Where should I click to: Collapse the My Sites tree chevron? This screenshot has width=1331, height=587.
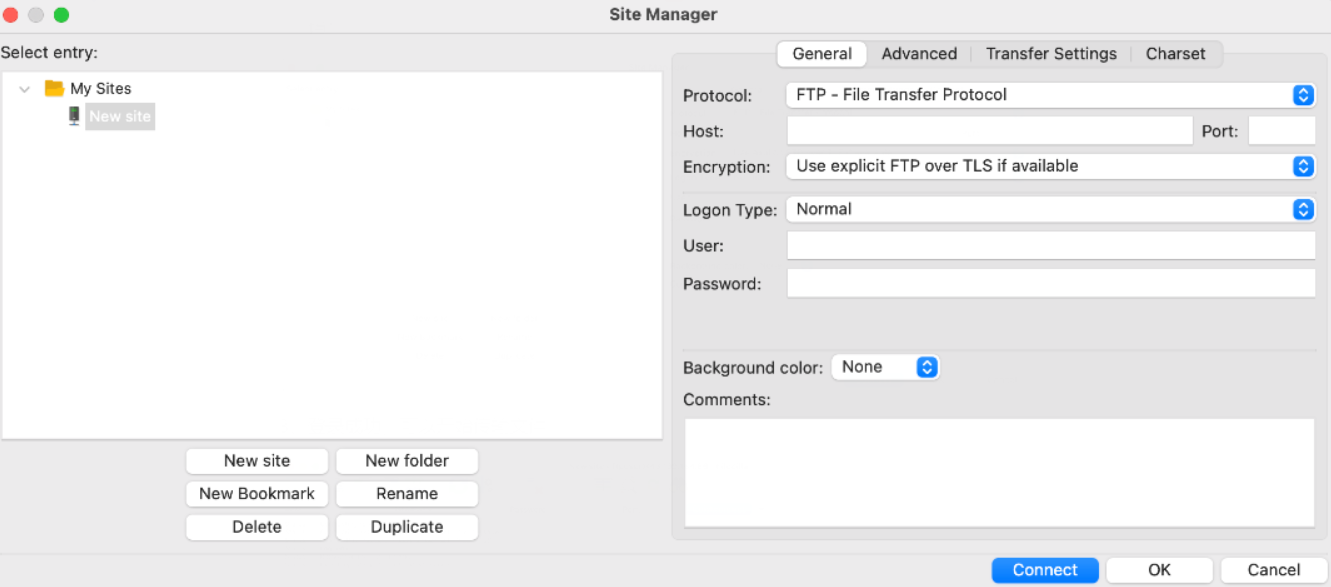click(25, 89)
